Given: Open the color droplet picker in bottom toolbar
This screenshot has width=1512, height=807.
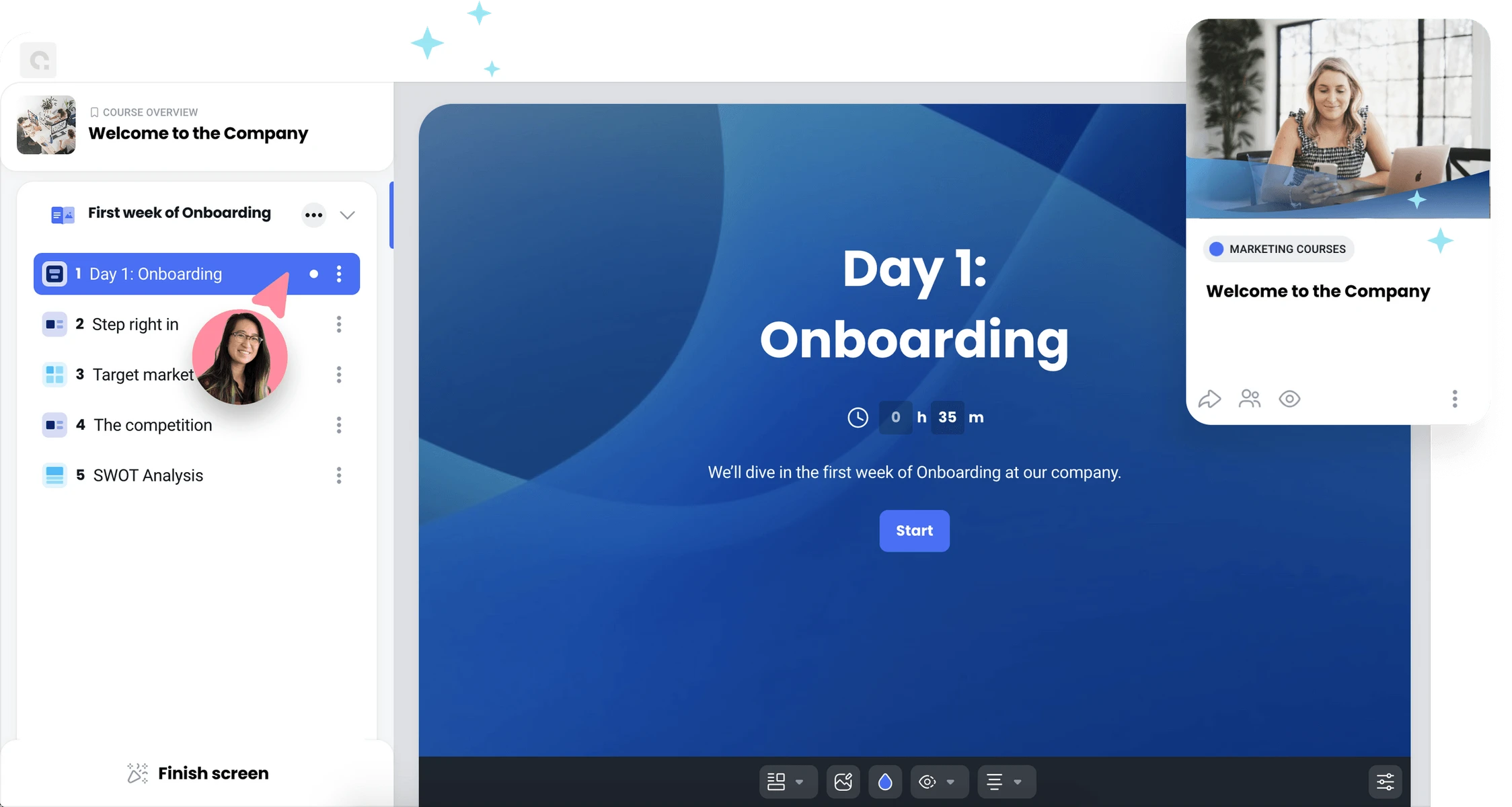Looking at the screenshot, I should (885, 781).
